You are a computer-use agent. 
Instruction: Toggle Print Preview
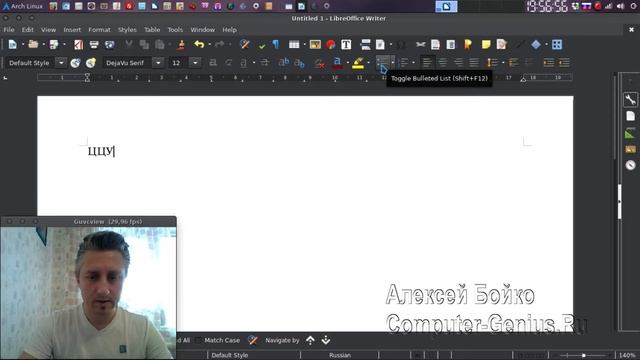tap(109, 44)
